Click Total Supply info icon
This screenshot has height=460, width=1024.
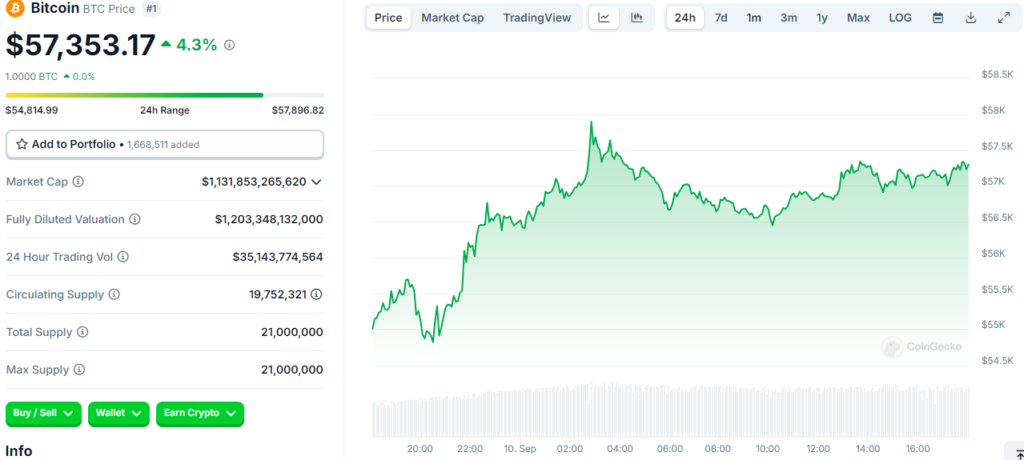point(83,332)
